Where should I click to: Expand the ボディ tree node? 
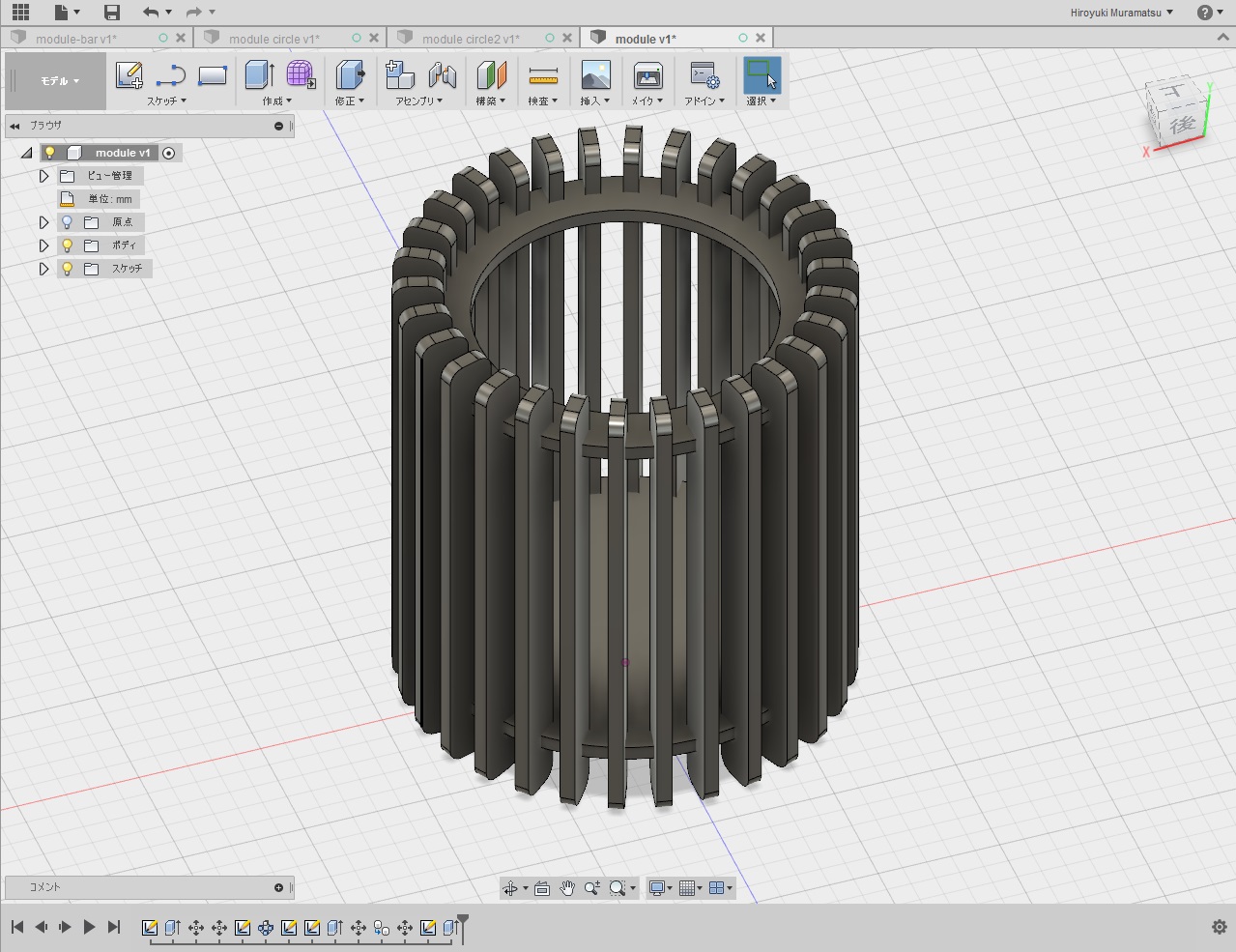pyautogui.click(x=43, y=245)
